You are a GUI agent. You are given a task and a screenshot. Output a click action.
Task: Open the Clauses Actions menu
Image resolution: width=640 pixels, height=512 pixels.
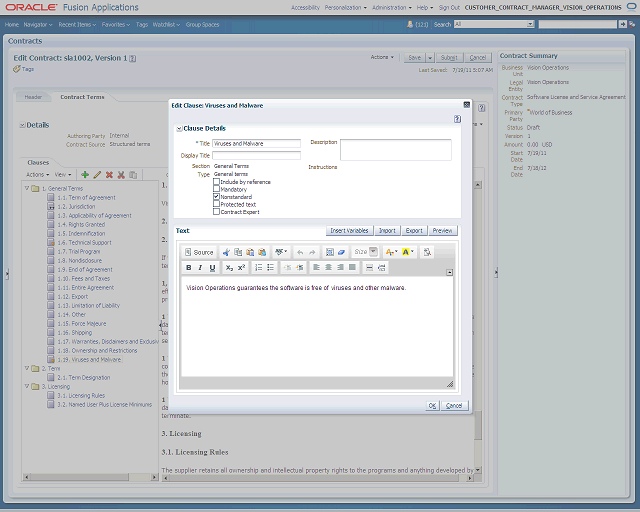coord(38,175)
